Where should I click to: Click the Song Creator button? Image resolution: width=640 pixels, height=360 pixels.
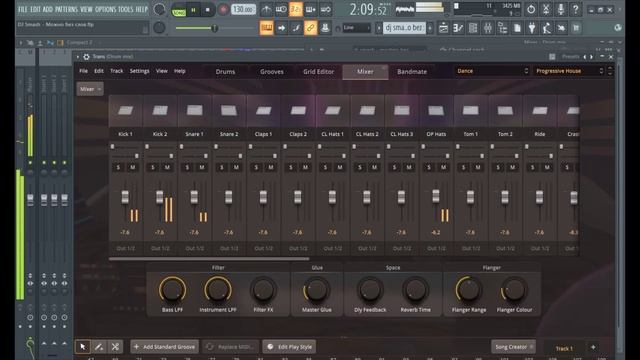[513, 347]
